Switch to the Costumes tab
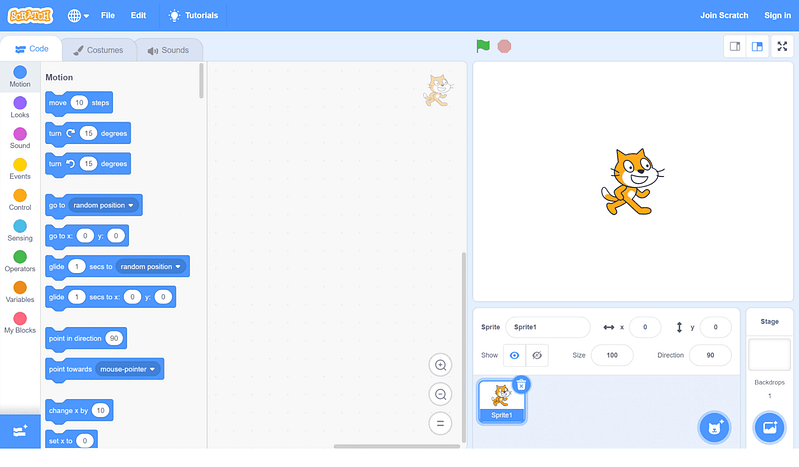Image resolution: width=799 pixels, height=467 pixels. (98, 50)
